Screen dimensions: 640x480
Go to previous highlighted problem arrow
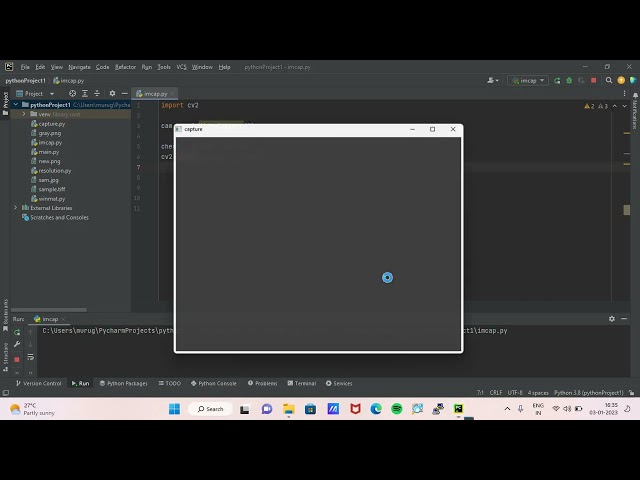615,106
